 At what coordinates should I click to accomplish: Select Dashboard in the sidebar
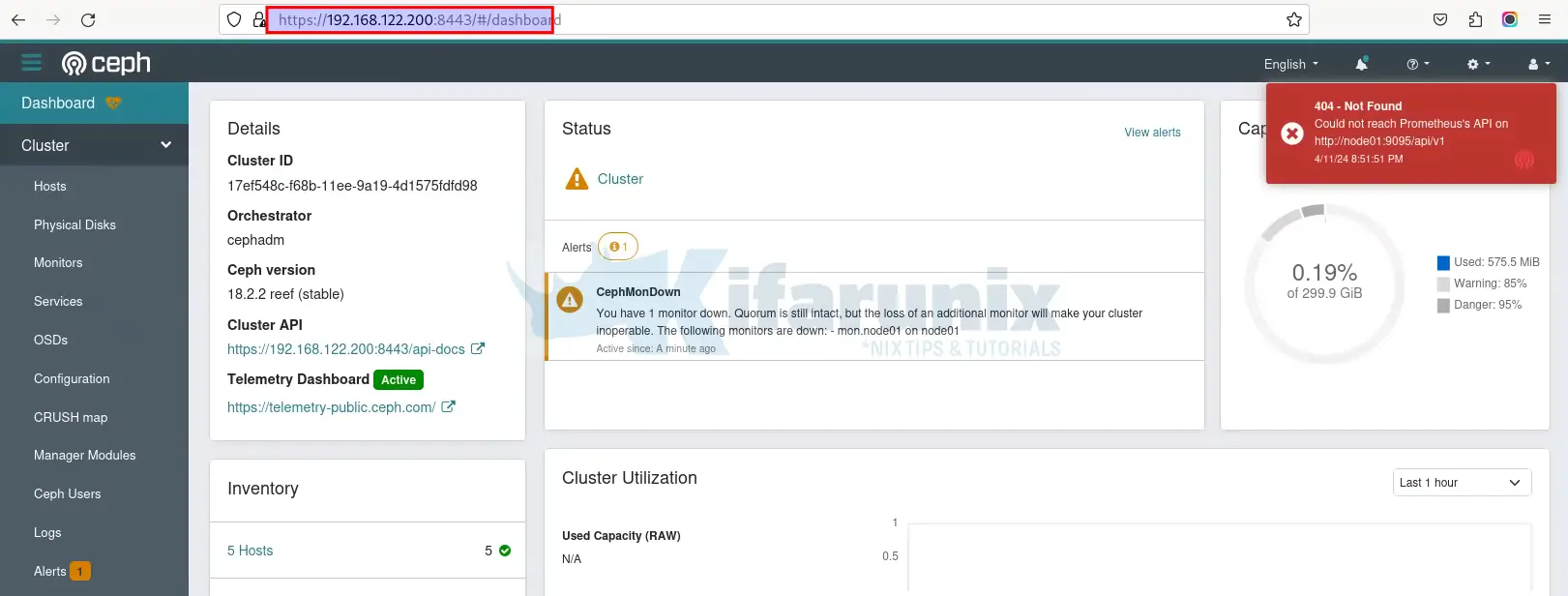(x=58, y=104)
